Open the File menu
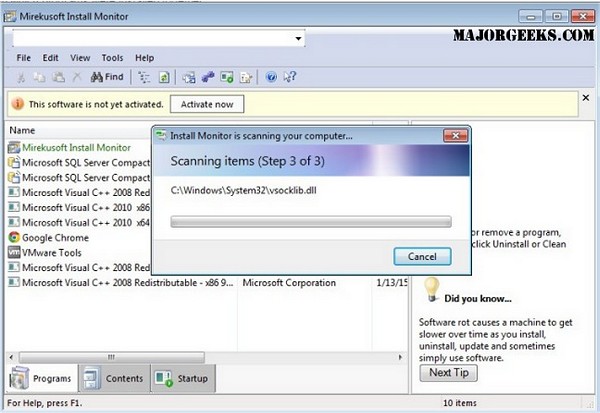600x413 pixels. coord(23,58)
